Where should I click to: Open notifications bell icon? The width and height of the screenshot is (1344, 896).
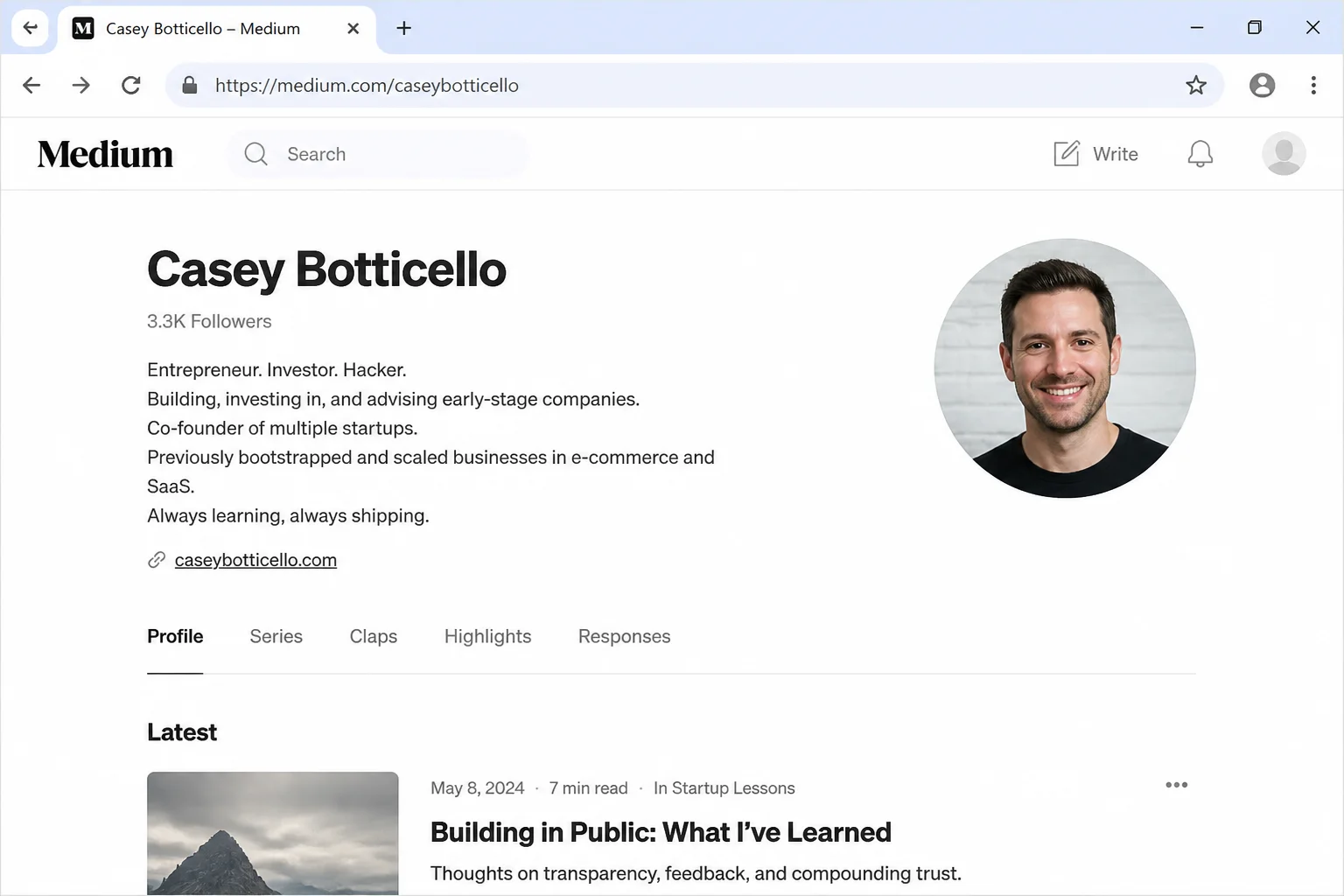pos(1200,154)
